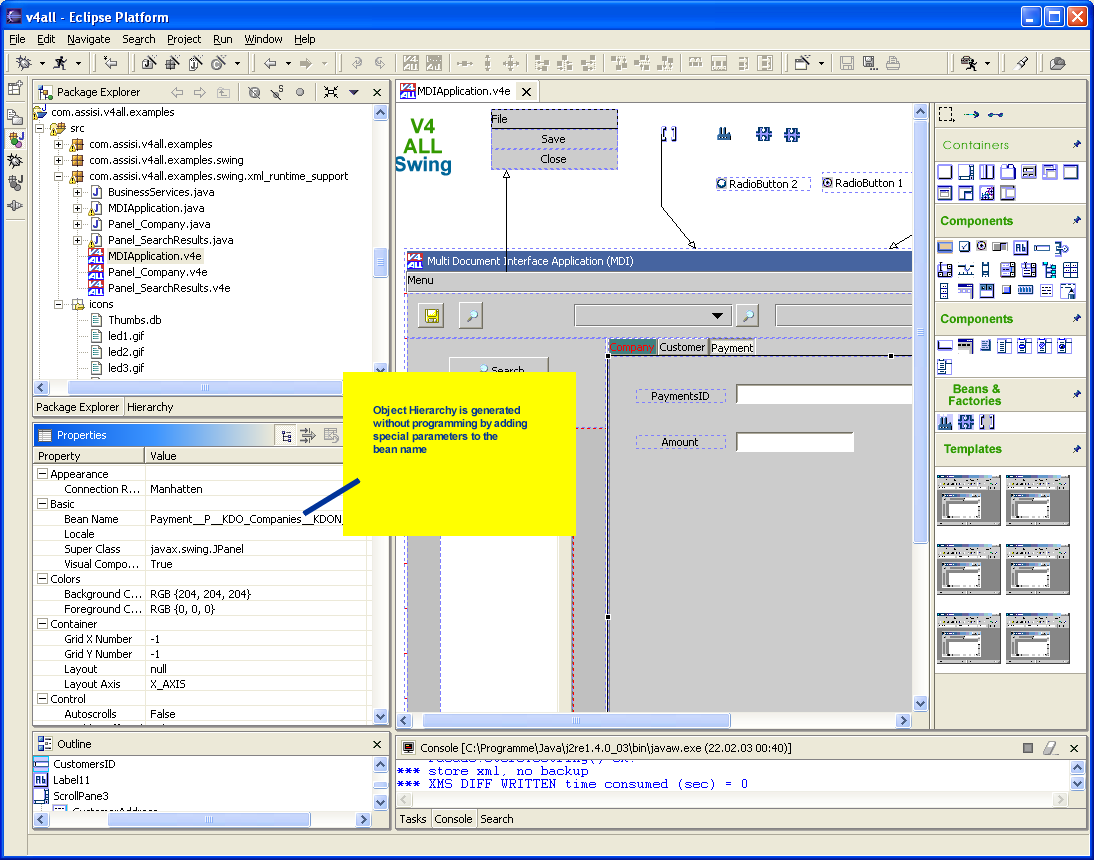Click the clear console icon in Console view
This screenshot has width=1094, height=860.
click(x=1048, y=748)
